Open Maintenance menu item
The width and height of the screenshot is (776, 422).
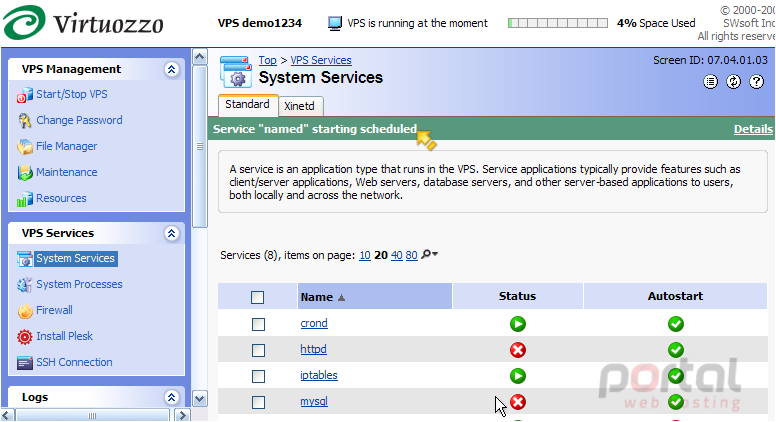(66, 172)
